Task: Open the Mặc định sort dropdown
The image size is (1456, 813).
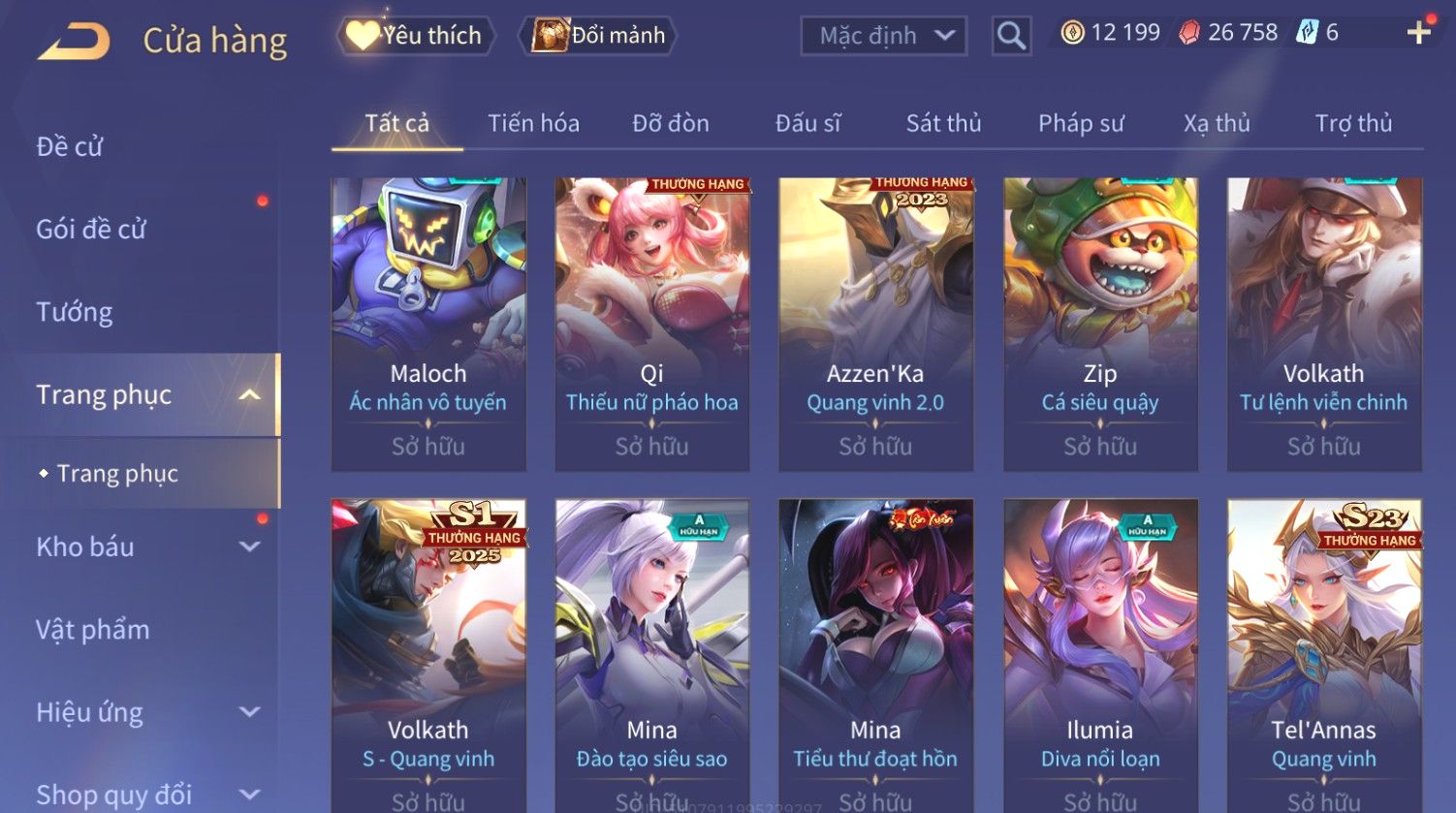Action: 883,36
